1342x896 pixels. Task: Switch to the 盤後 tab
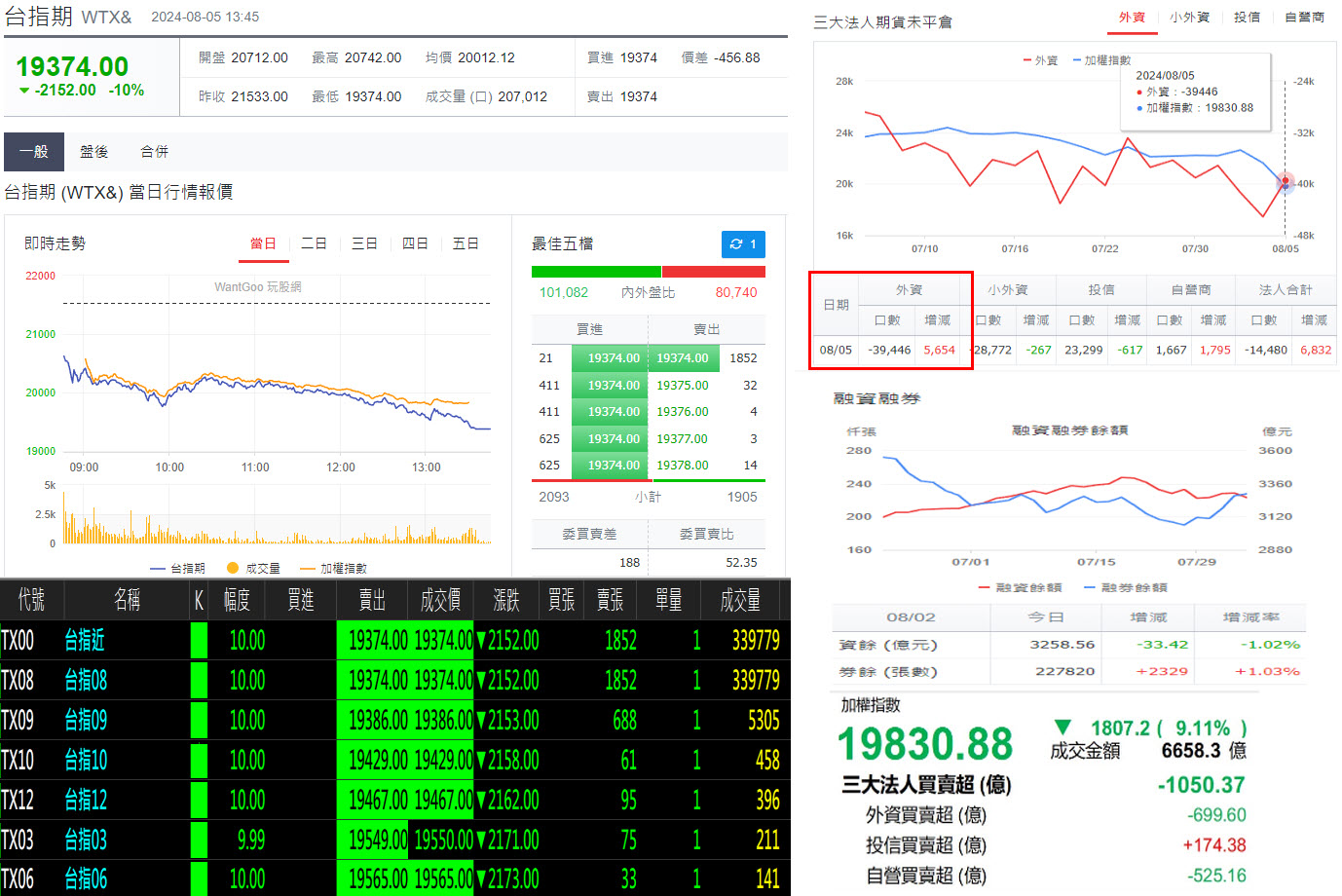[x=93, y=152]
